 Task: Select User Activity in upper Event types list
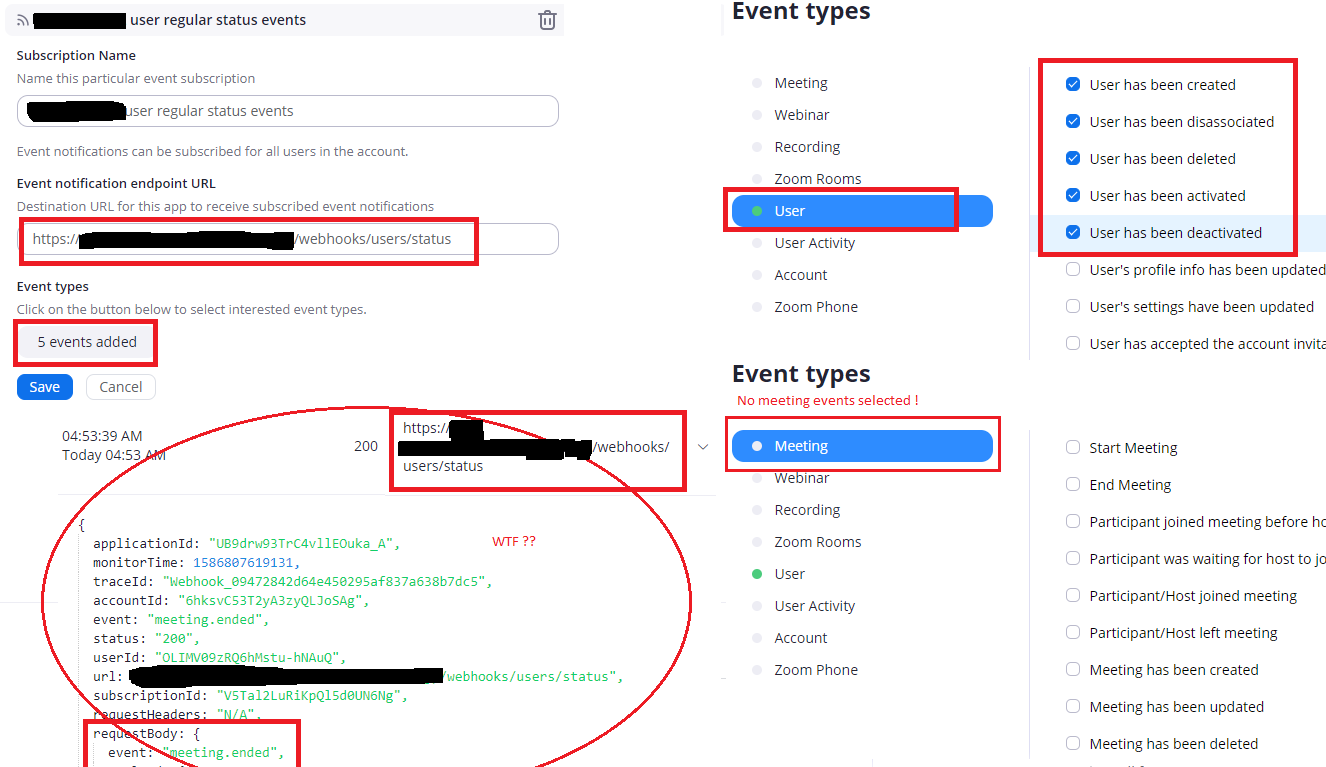tap(815, 243)
